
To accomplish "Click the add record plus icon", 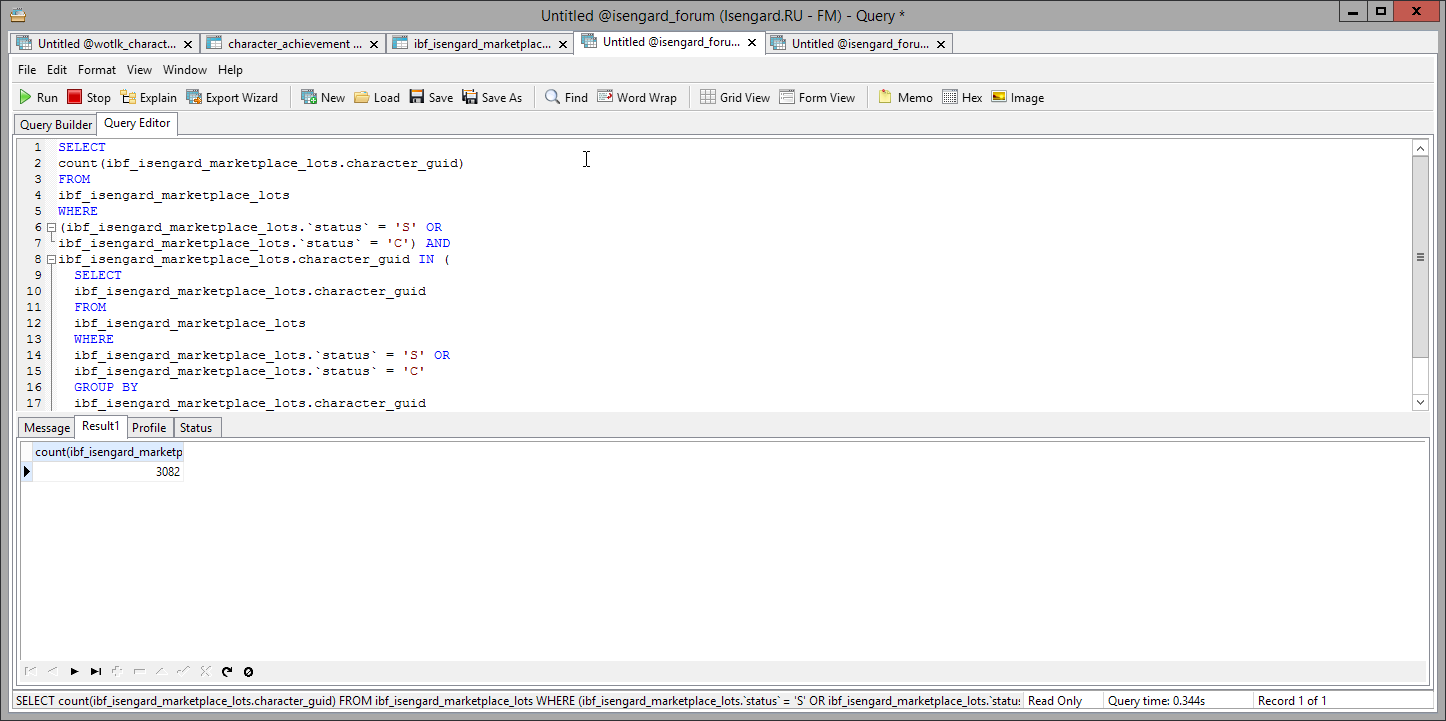I will [x=118, y=671].
